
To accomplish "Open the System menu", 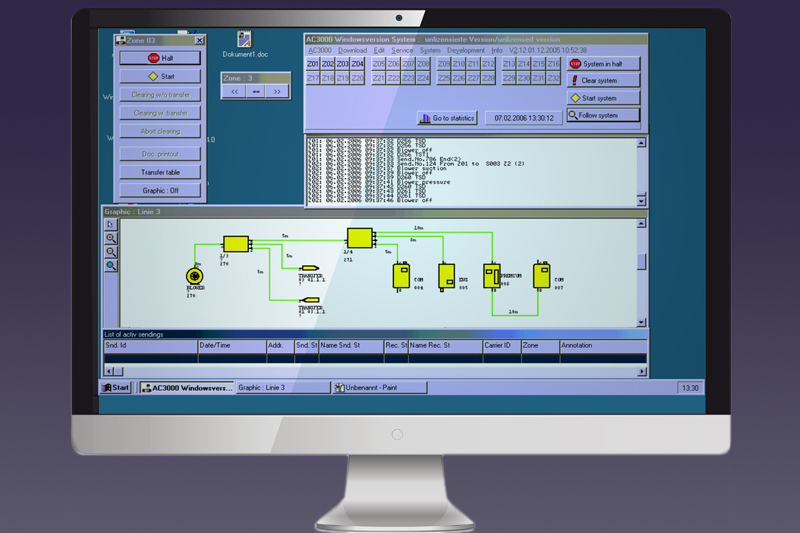I will point(430,50).
